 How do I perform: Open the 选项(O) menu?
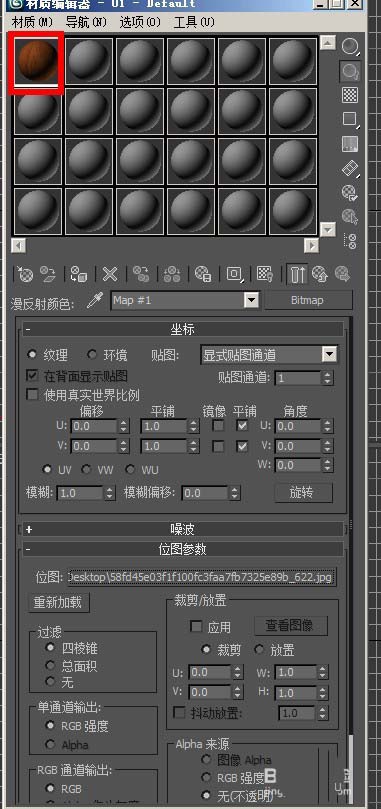pyautogui.click(x=140, y=23)
